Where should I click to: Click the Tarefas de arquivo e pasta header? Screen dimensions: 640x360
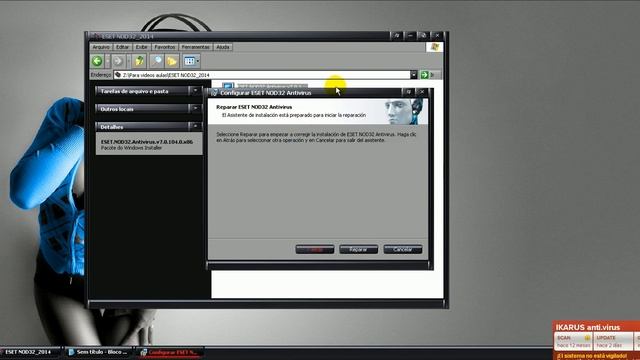(x=134, y=91)
